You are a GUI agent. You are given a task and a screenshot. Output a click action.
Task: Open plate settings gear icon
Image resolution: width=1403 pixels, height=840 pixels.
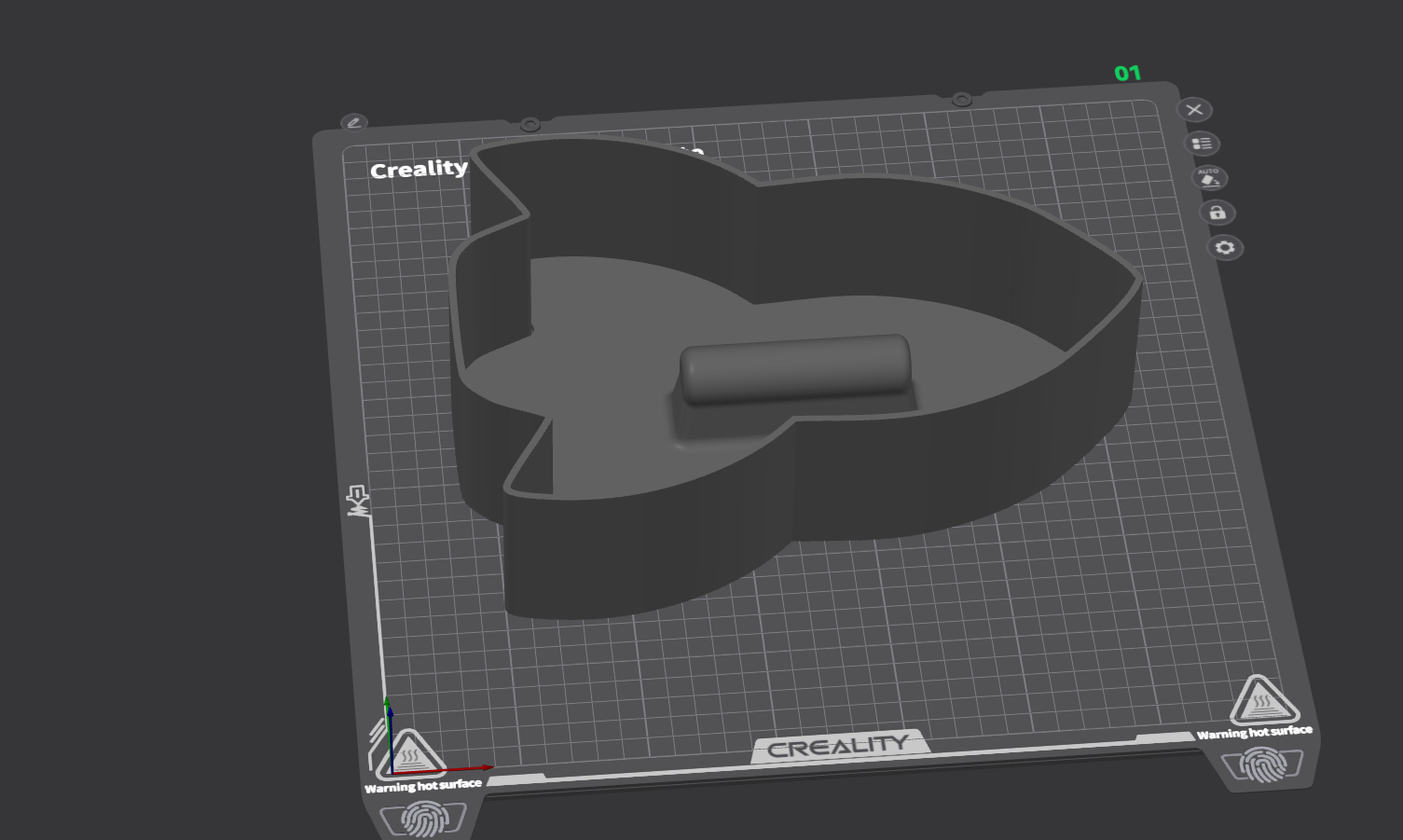pos(1225,248)
